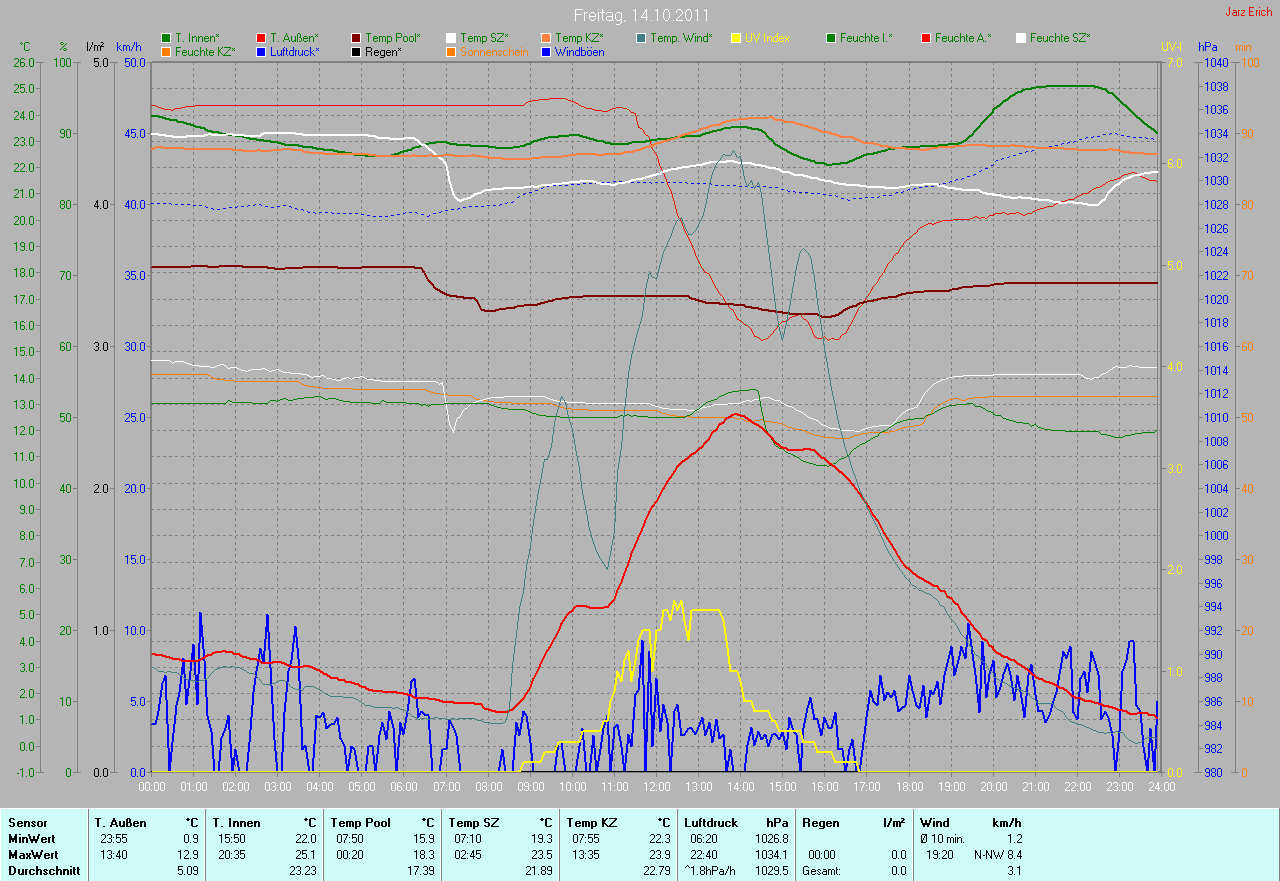Select the 'Feuchte I.*' legend label
Image resolution: width=1280 pixels, height=881 pixels.
pos(866,38)
